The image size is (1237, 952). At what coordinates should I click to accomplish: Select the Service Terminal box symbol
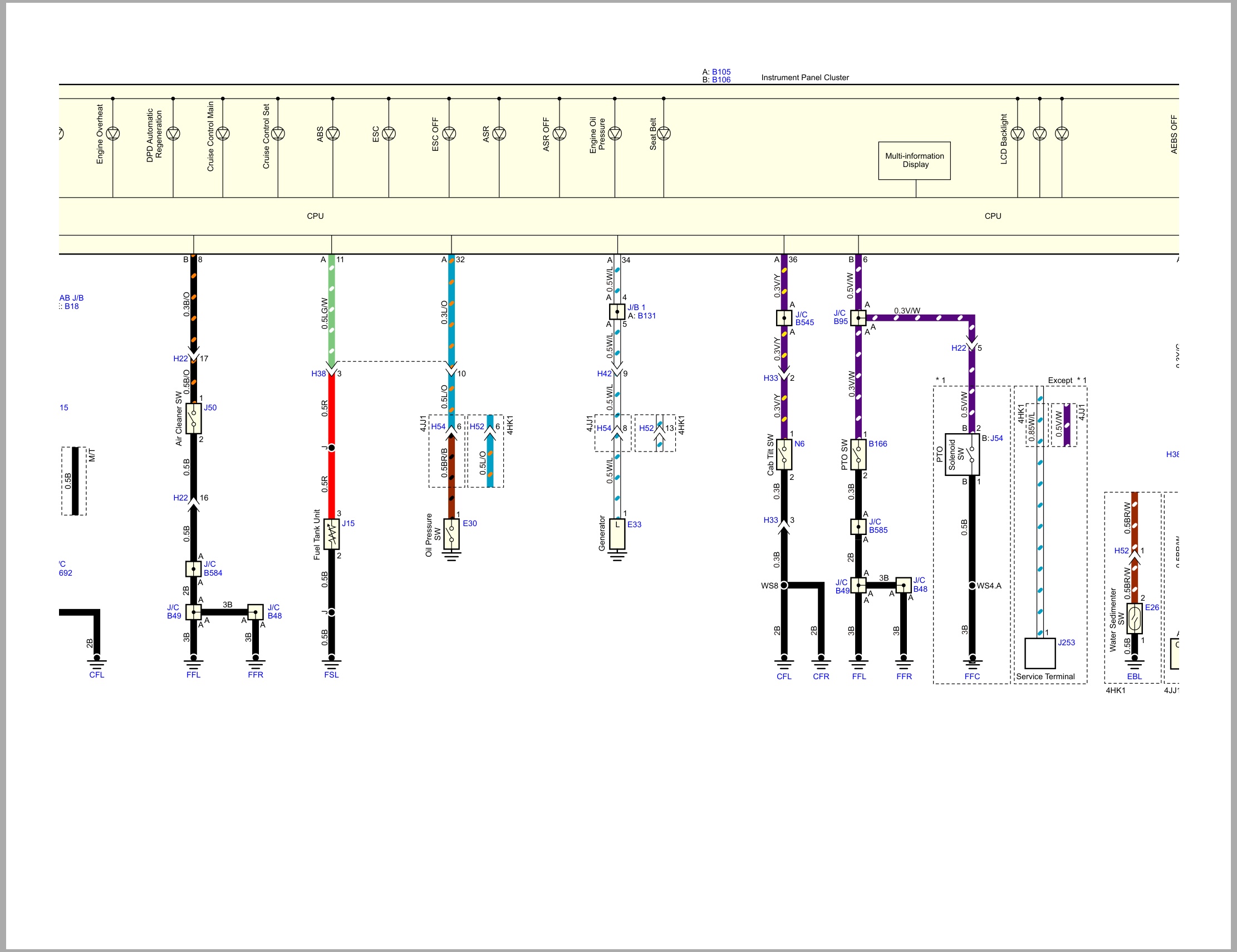click(x=1040, y=654)
